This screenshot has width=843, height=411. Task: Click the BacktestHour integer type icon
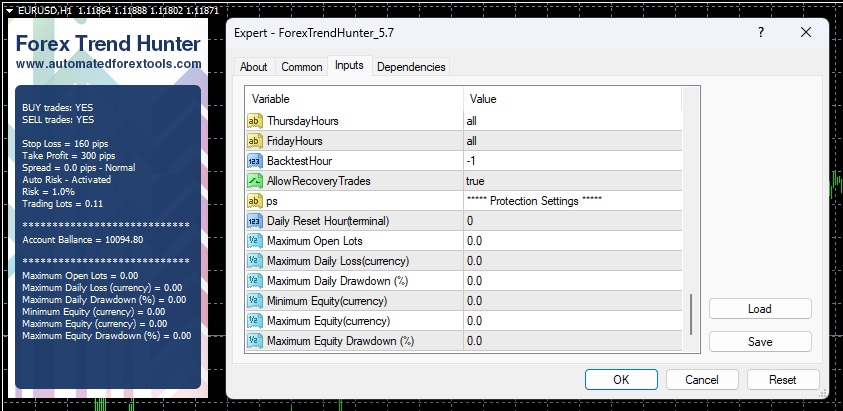(x=255, y=161)
